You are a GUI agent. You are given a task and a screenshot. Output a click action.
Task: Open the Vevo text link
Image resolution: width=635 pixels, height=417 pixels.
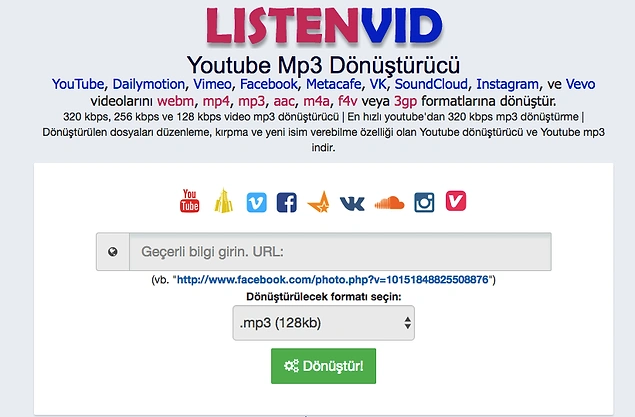tap(580, 84)
